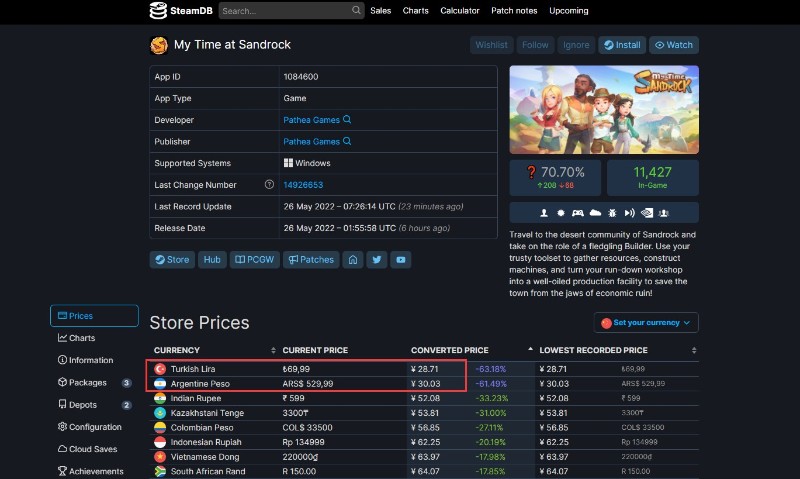Open the Store page button
Screen dimensions: 800x479
[172, 260]
